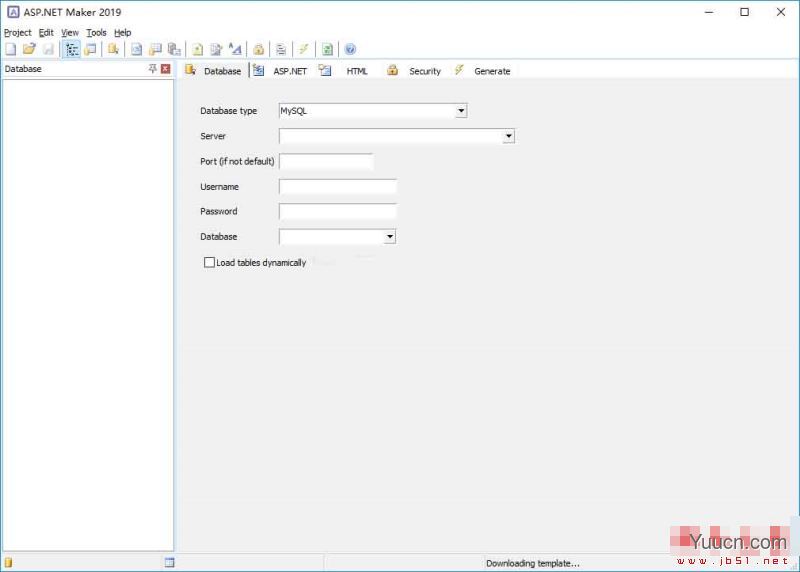
Task: Toggle the database tree pane icon
Action: click(71, 49)
